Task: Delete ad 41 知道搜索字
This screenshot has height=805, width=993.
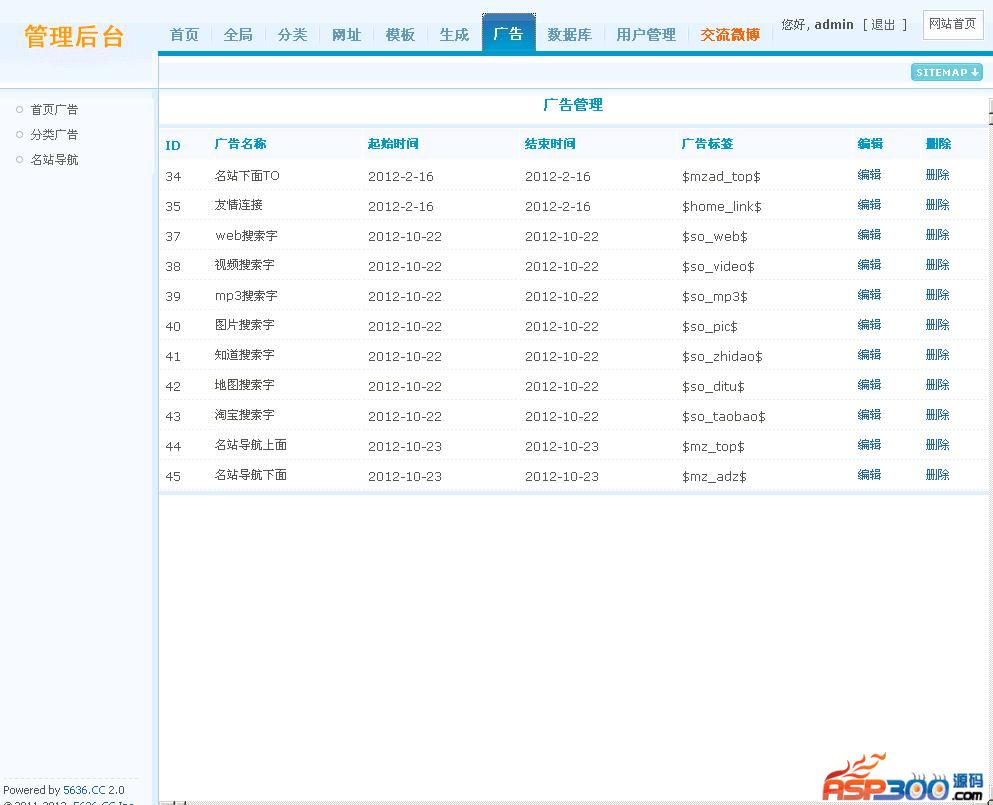Action: pos(937,355)
